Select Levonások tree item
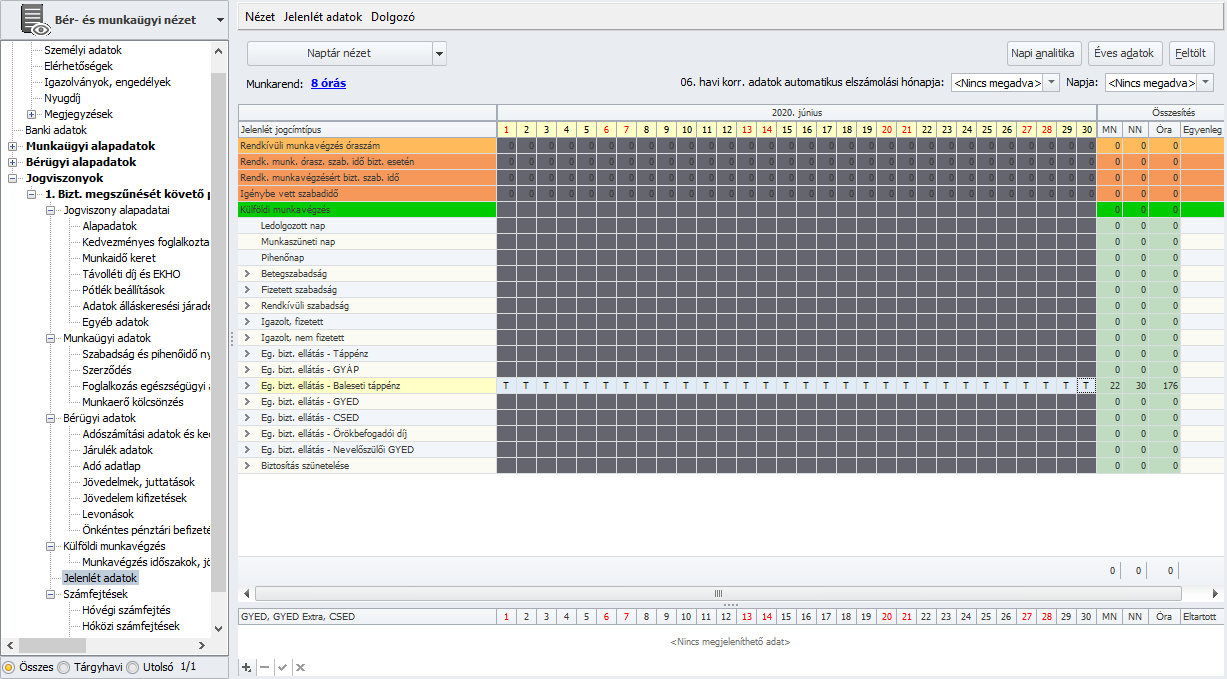 [109, 514]
